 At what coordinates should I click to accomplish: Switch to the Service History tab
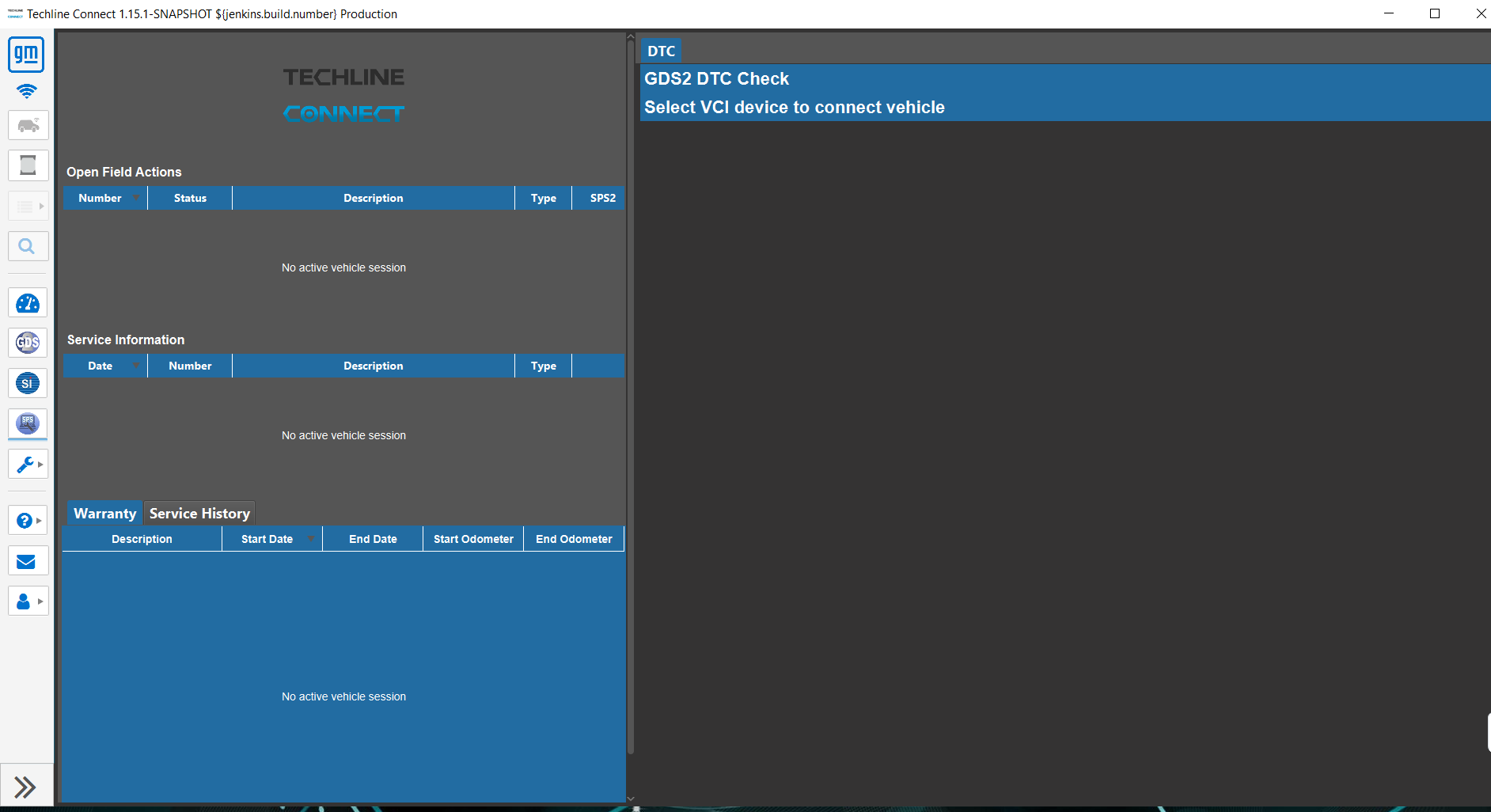199,514
